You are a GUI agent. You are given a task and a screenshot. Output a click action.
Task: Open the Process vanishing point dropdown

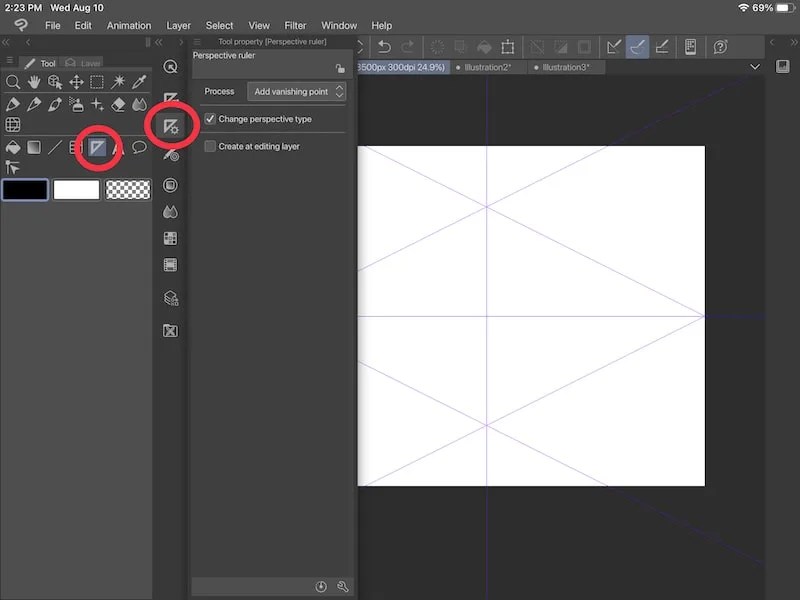tap(297, 90)
